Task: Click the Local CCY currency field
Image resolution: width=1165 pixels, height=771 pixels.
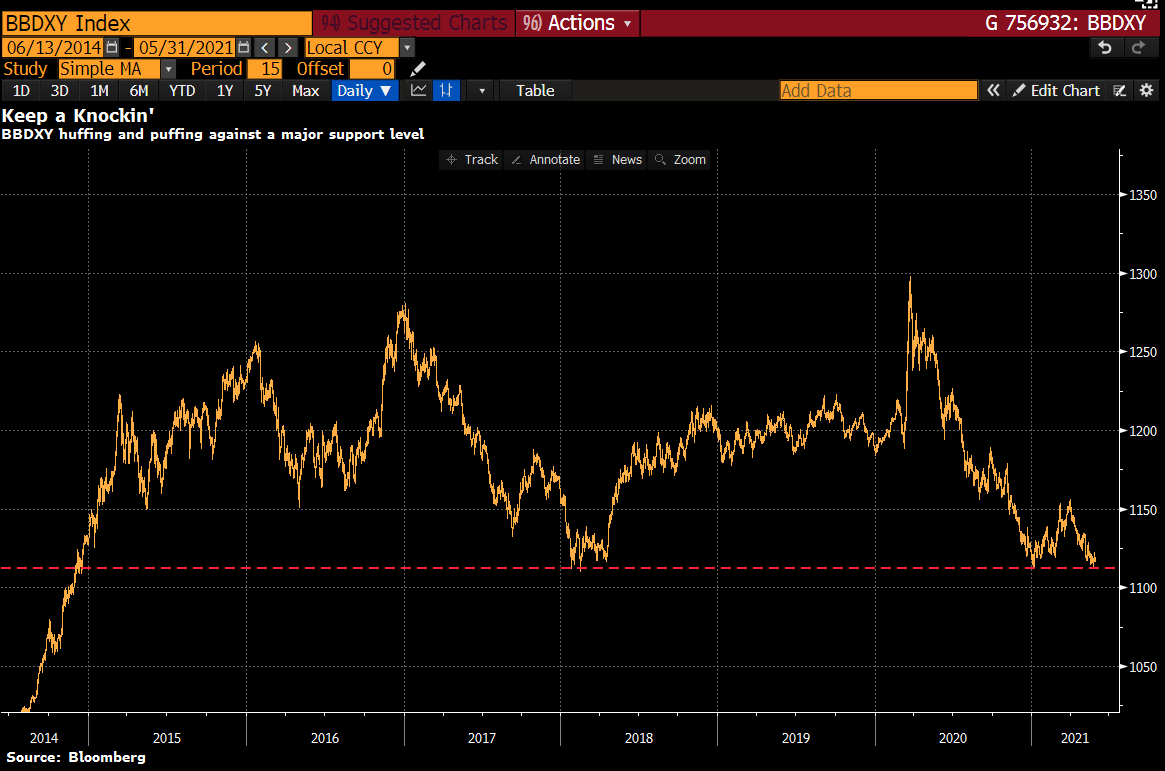Action: pyautogui.click(x=352, y=48)
